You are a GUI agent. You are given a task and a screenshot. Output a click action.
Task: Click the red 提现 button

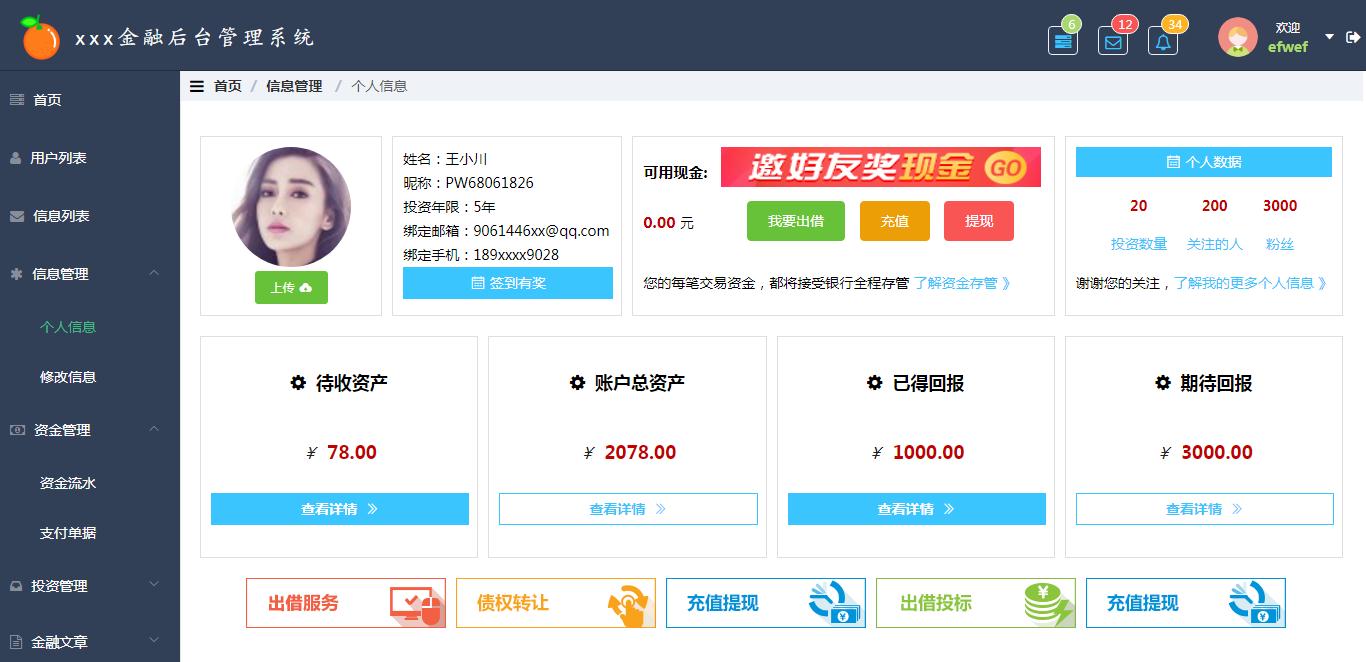(979, 221)
